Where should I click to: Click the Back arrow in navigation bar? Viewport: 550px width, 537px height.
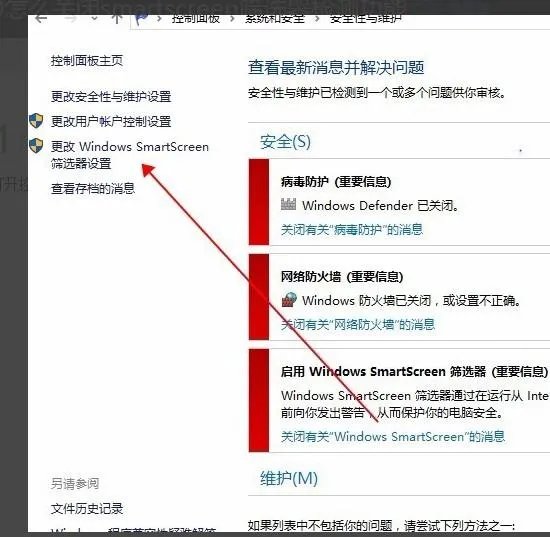click(x=41, y=19)
